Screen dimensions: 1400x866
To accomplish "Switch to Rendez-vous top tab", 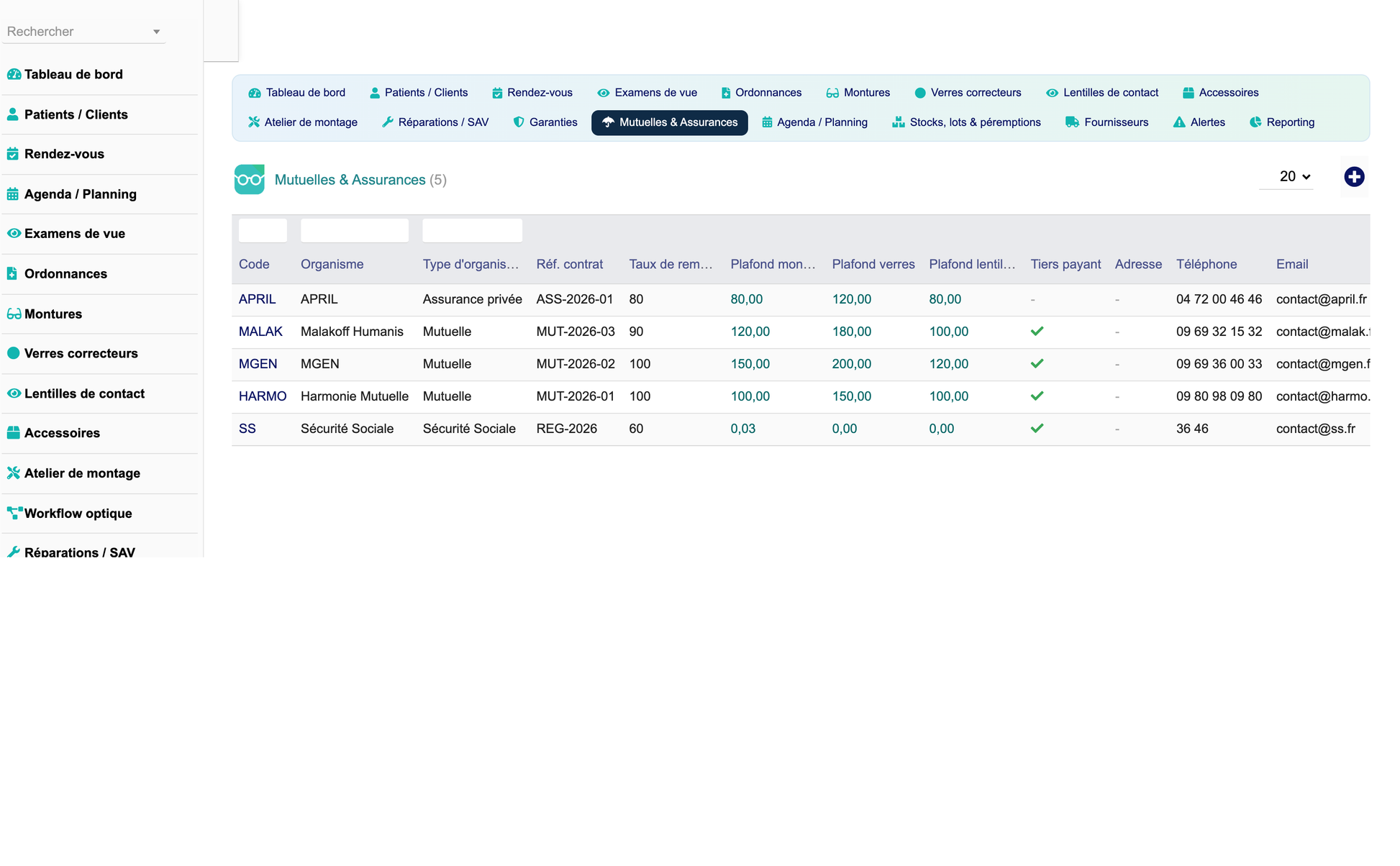I will click(532, 93).
